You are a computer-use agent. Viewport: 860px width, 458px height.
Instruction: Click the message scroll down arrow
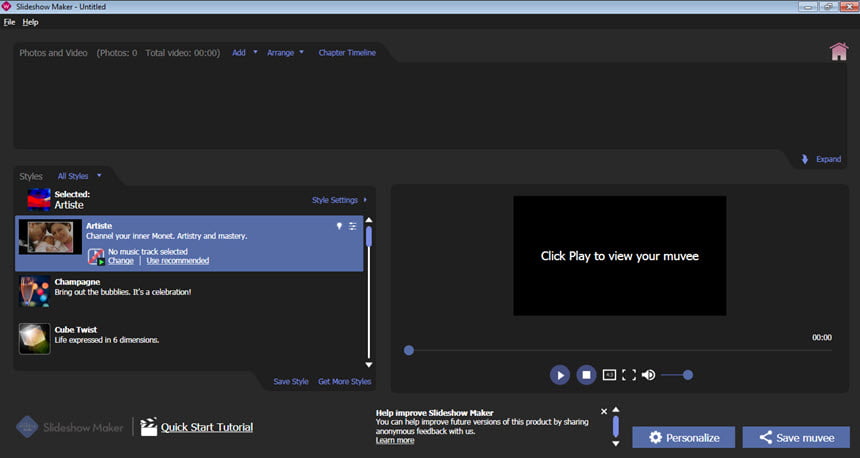click(x=616, y=443)
